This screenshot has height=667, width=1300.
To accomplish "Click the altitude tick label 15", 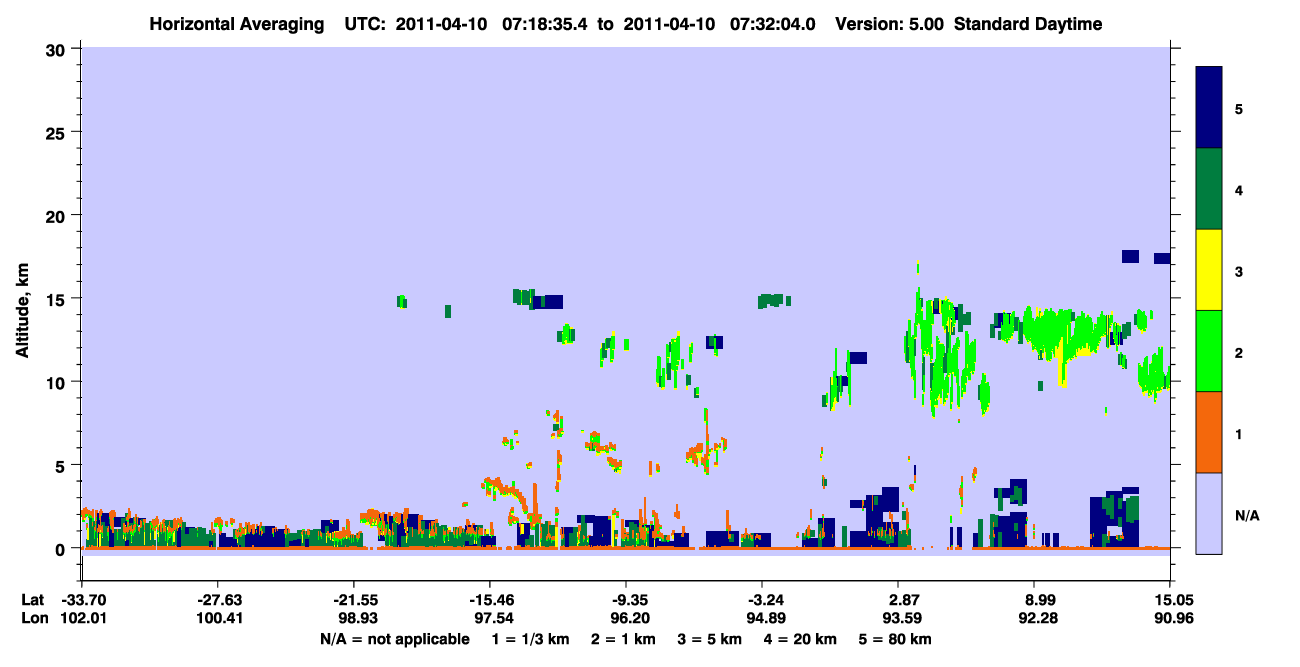I will (58, 299).
